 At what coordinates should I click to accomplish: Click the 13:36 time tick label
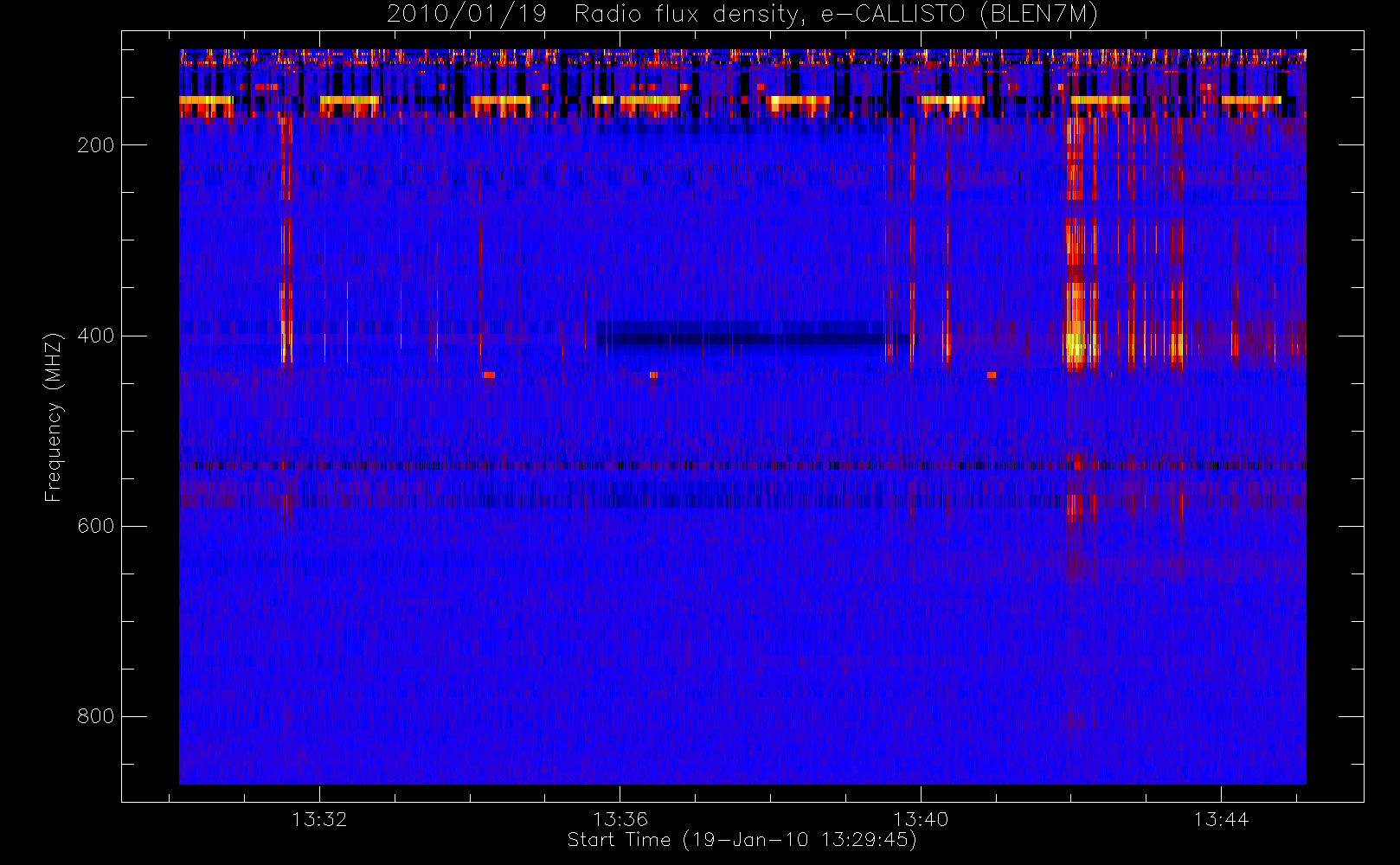[620, 819]
